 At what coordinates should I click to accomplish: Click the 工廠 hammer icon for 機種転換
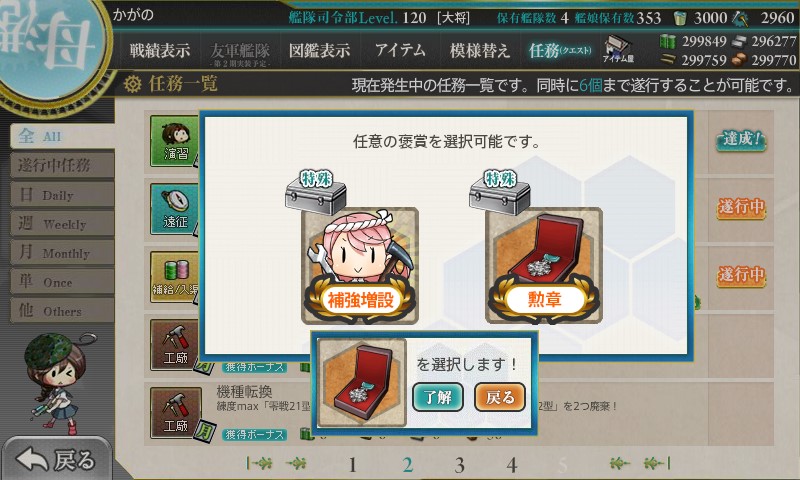pyautogui.click(x=176, y=413)
